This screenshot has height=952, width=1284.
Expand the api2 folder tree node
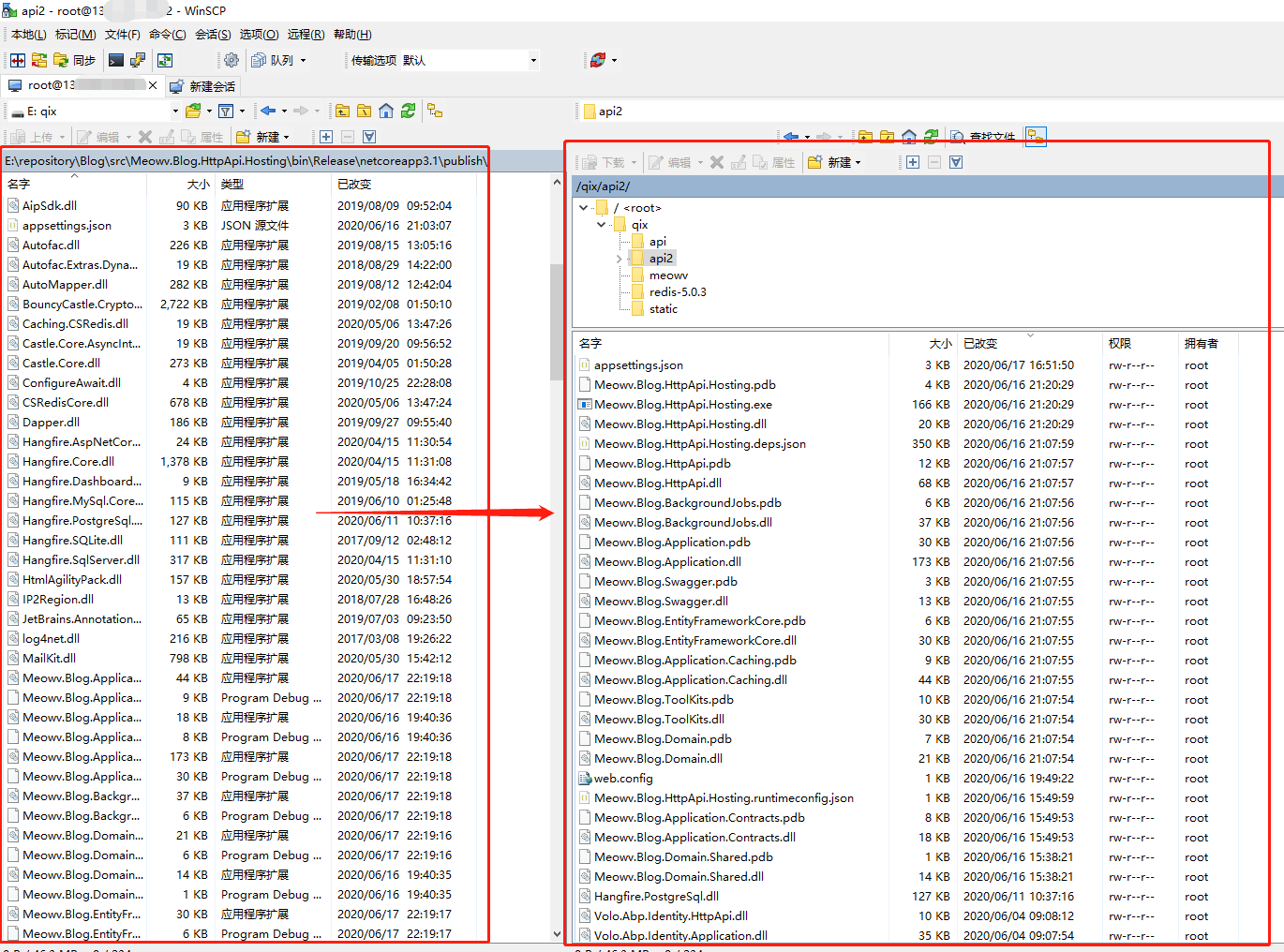[x=619, y=259]
